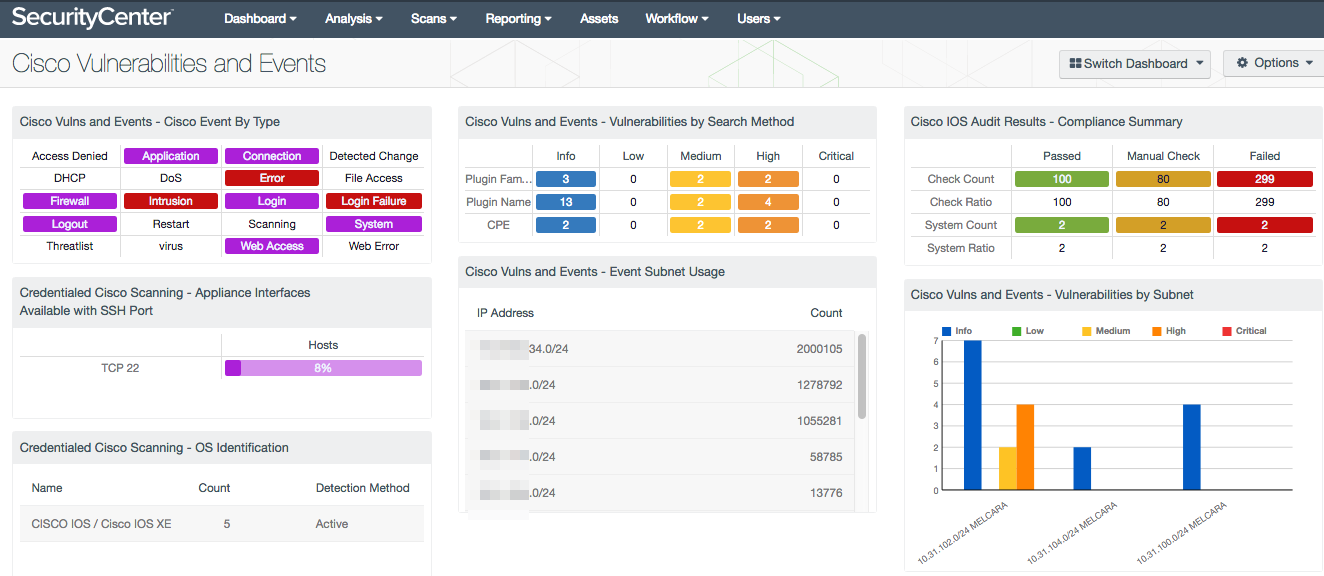Select the subnet row with count 1055281
1324x576 pixels.
(x=661, y=421)
